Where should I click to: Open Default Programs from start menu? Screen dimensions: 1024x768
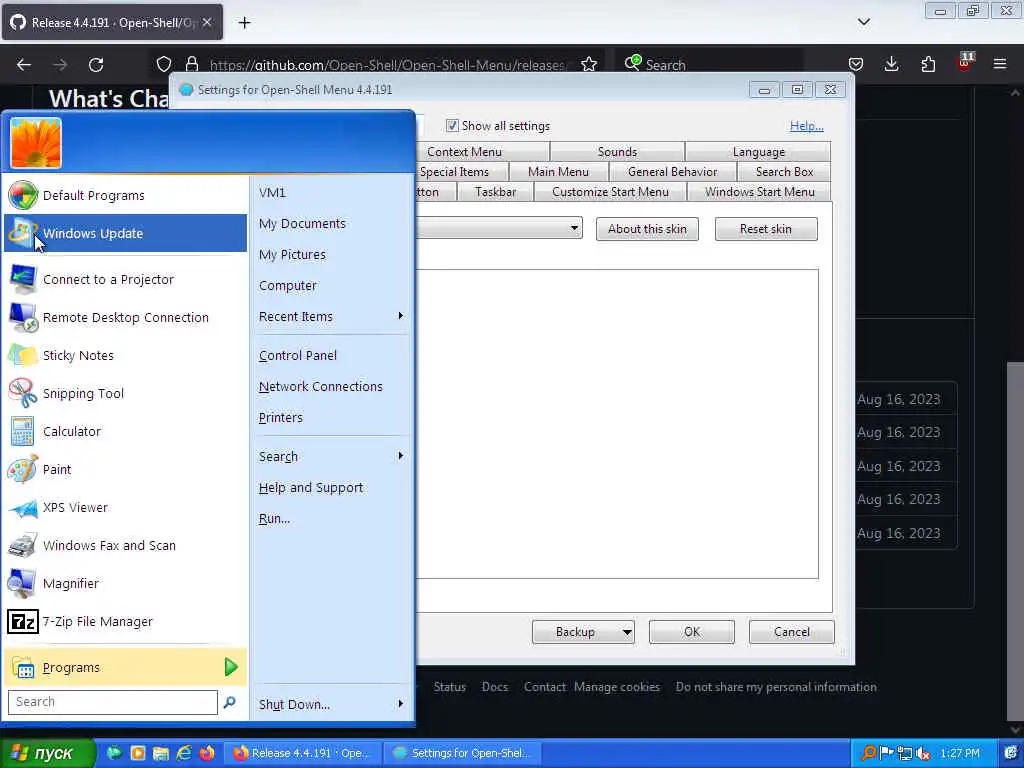pos(125,195)
